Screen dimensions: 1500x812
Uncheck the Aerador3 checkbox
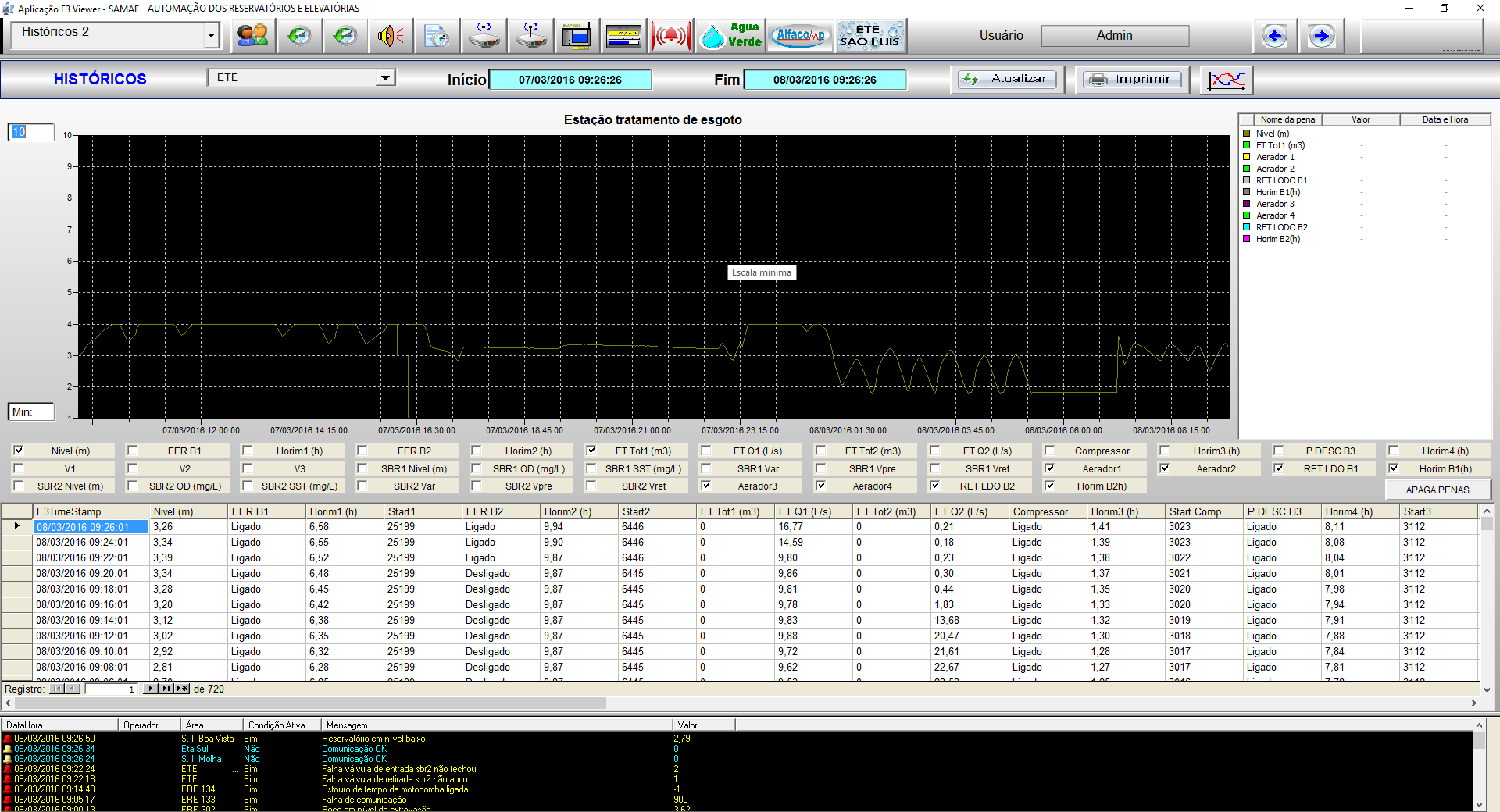(706, 486)
